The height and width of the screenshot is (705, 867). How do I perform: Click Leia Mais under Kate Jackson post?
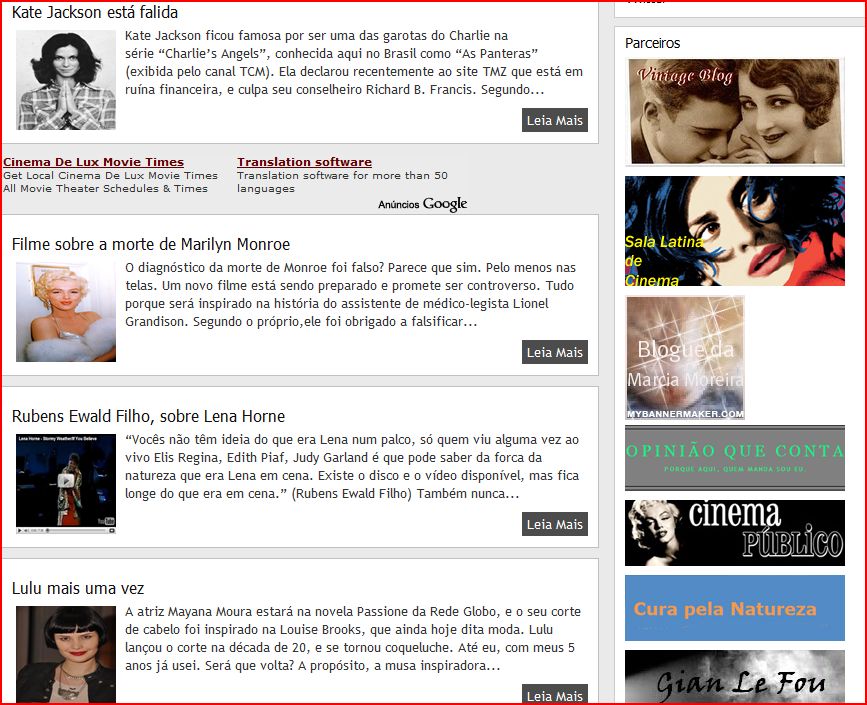coord(555,120)
